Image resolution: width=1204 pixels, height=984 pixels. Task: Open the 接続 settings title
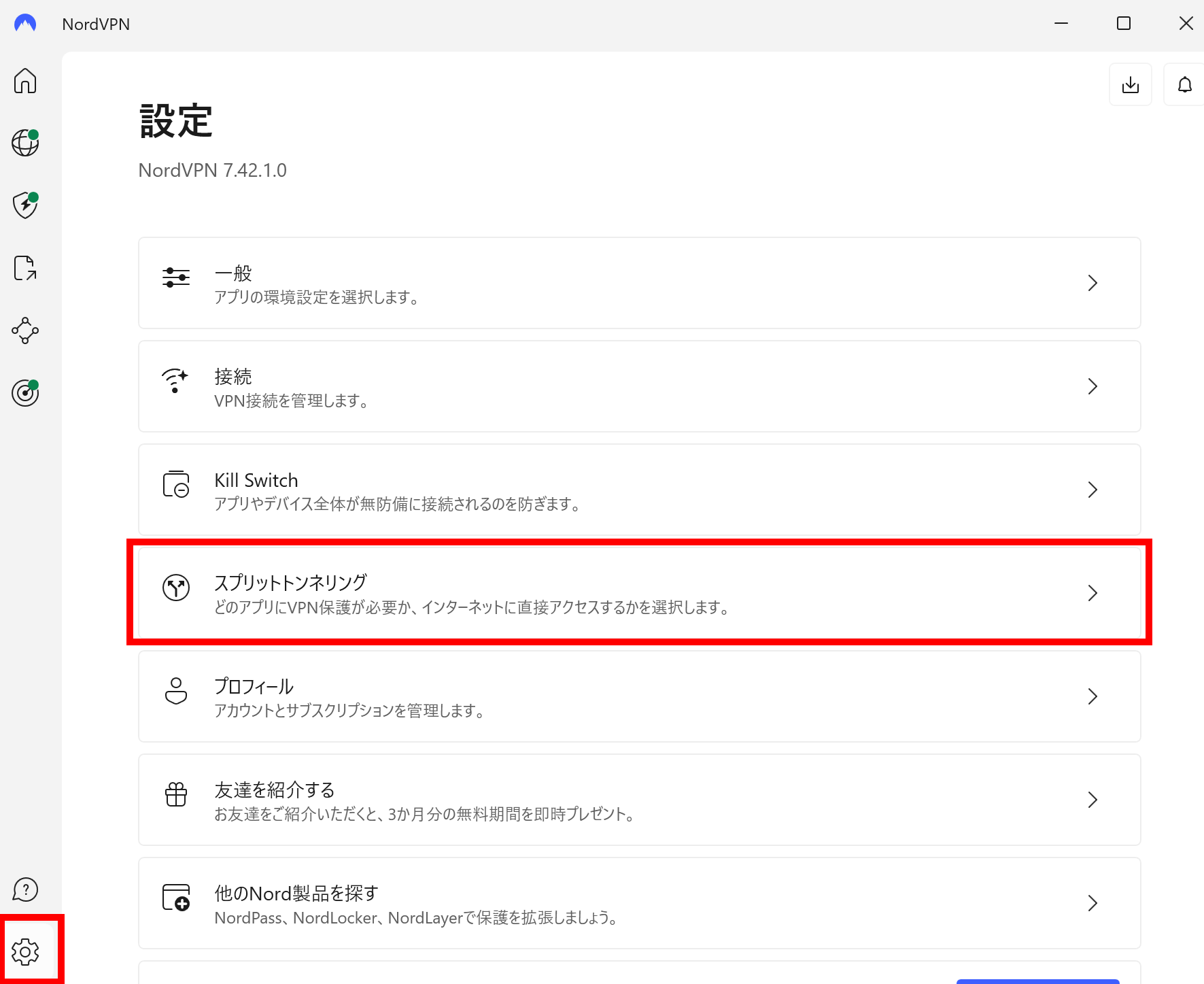click(233, 377)
